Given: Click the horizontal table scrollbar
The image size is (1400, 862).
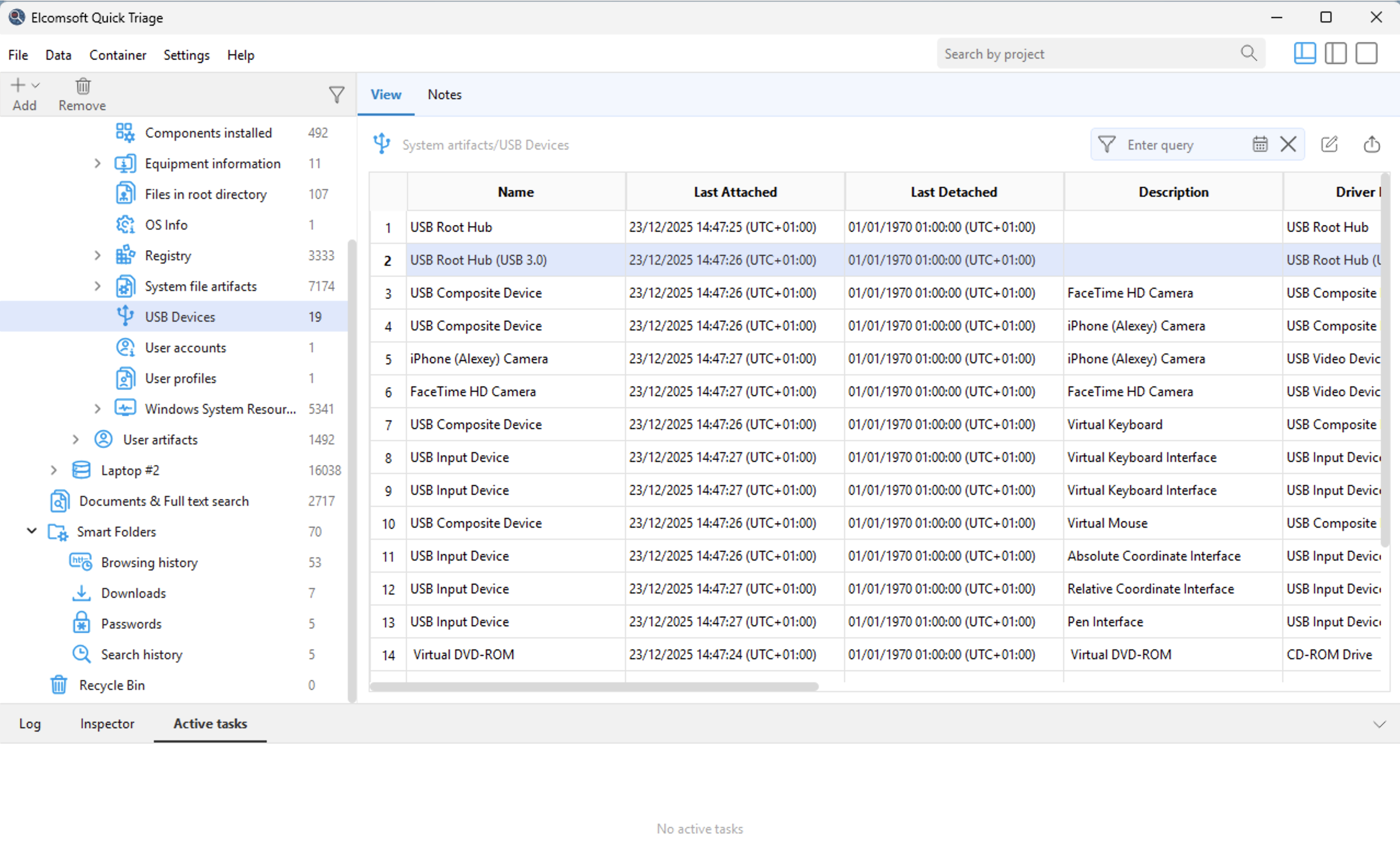Looking at the screenshot, I should pyautogui.click(x=594, y=687).
